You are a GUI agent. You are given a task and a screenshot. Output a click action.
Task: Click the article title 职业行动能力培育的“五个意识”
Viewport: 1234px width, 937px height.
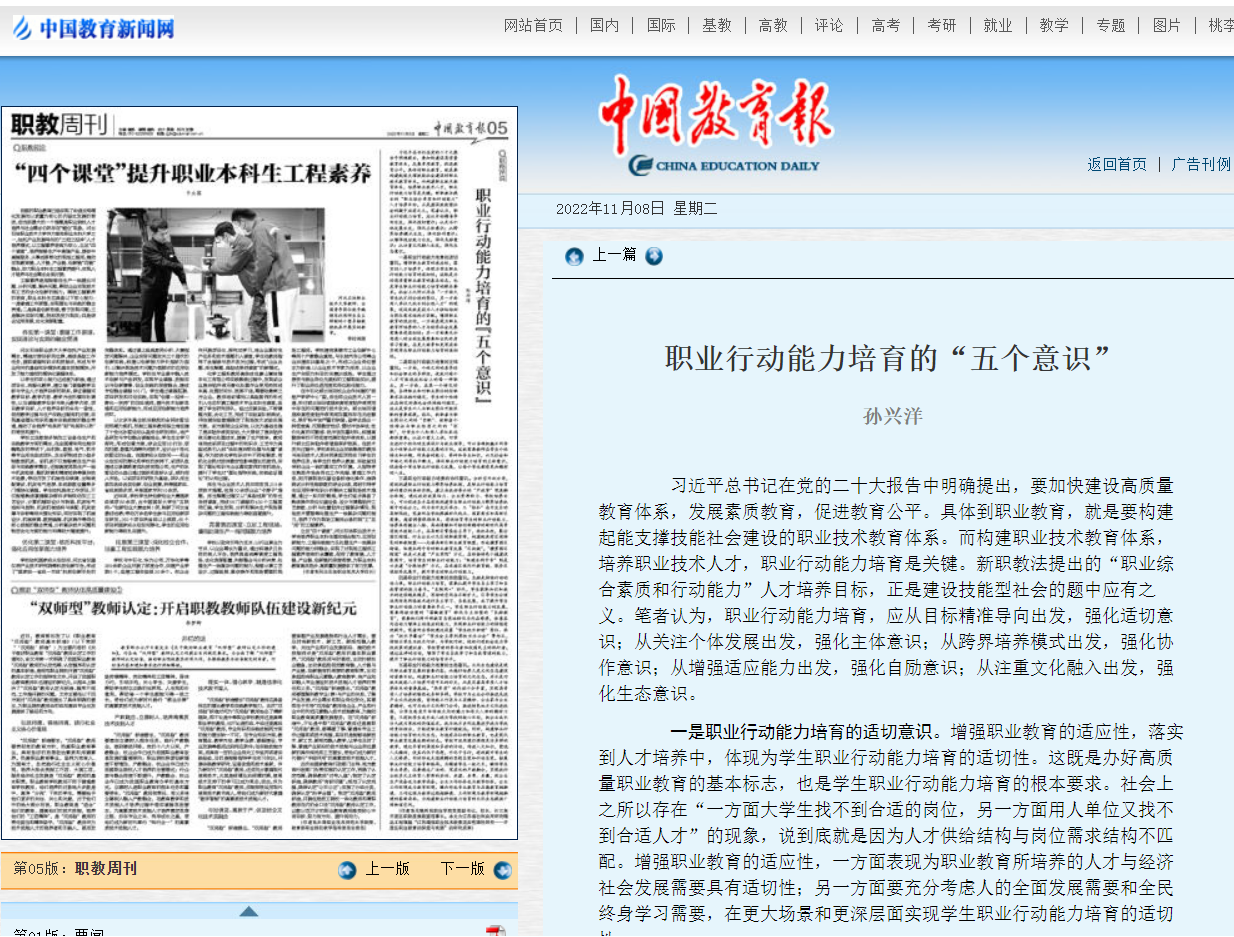[x=889, y=358]
